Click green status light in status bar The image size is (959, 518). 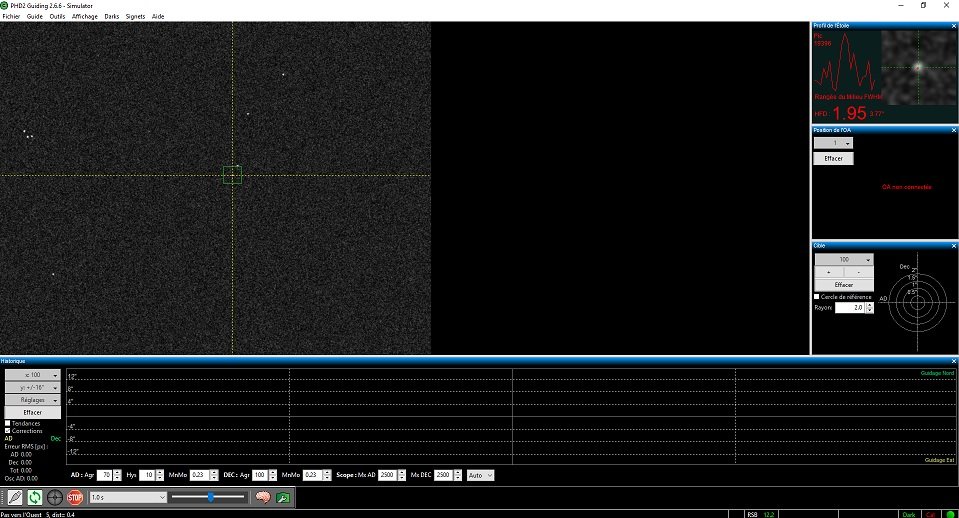[x=950, y=514]
